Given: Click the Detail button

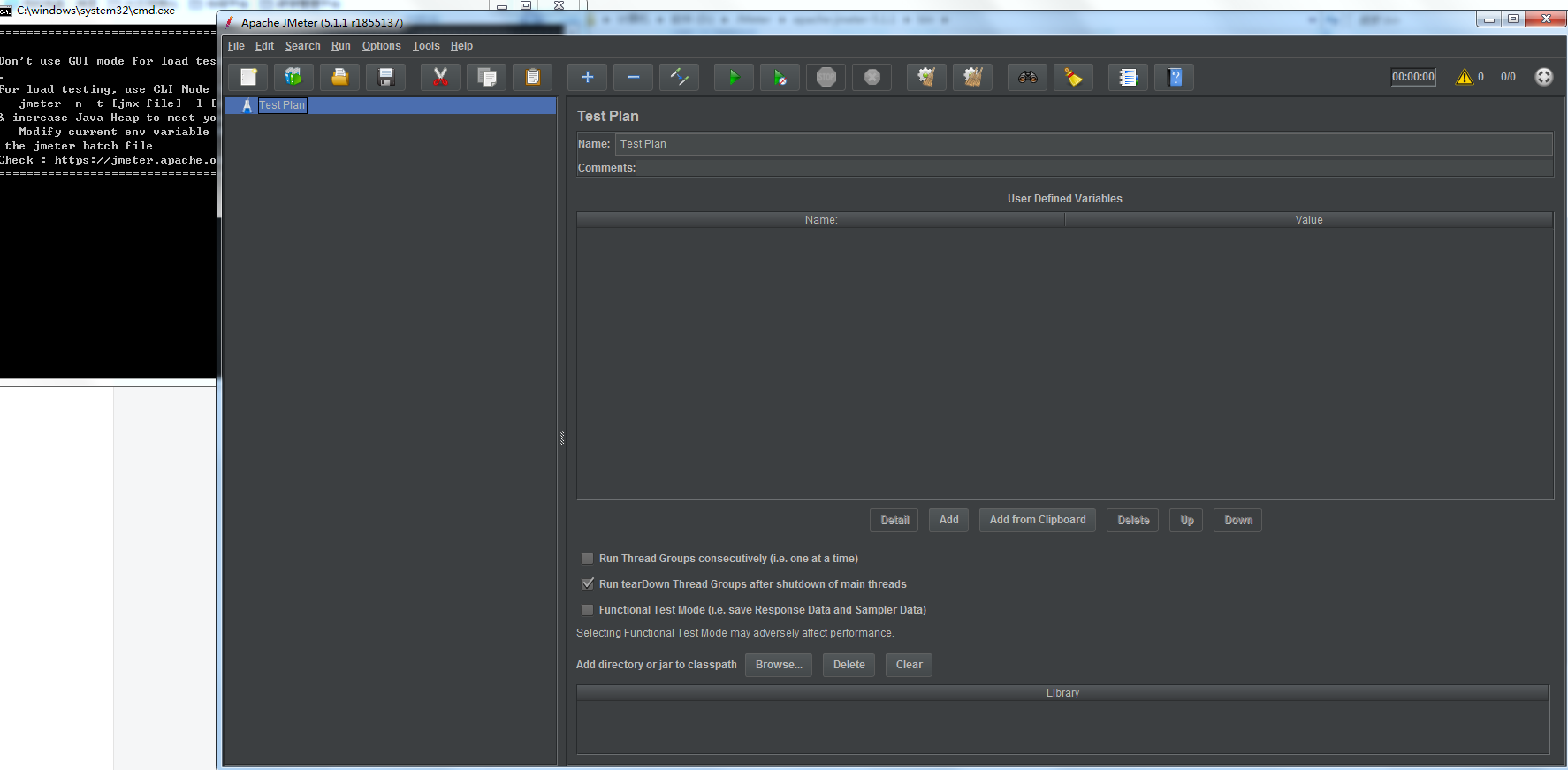Looking at the screenshot, I should (x=894, y=520).
